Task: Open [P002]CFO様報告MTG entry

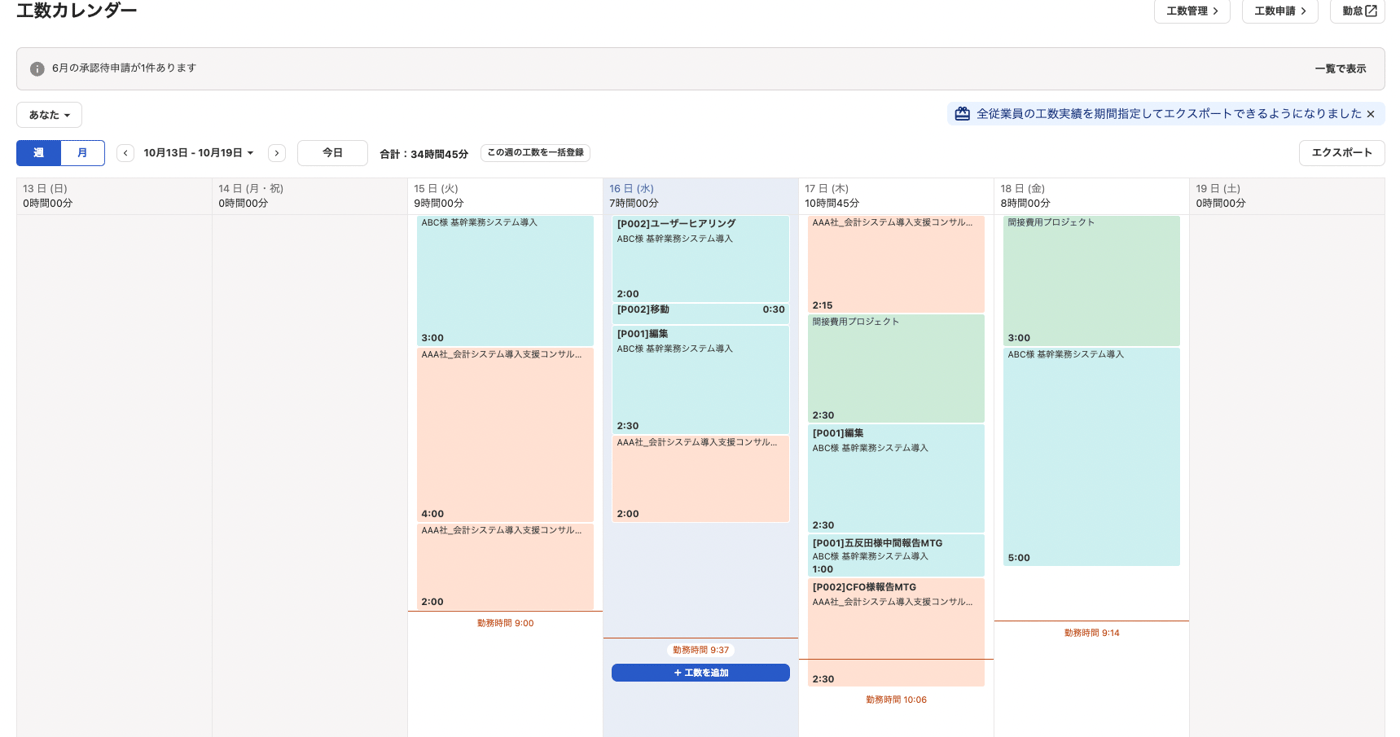Action: pos(896,633)
